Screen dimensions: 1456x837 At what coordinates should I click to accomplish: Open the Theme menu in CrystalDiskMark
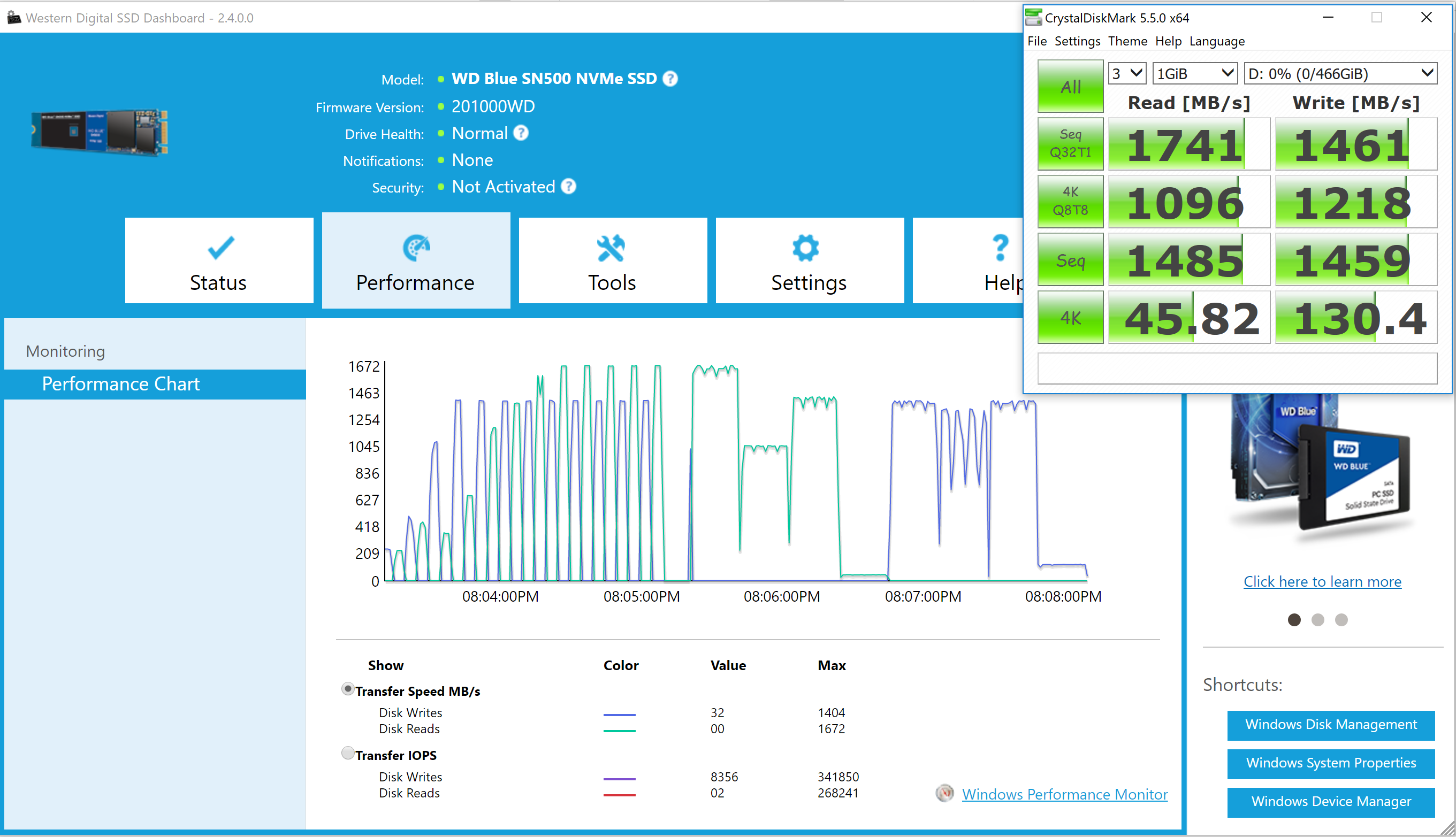tap(1127, 41)
